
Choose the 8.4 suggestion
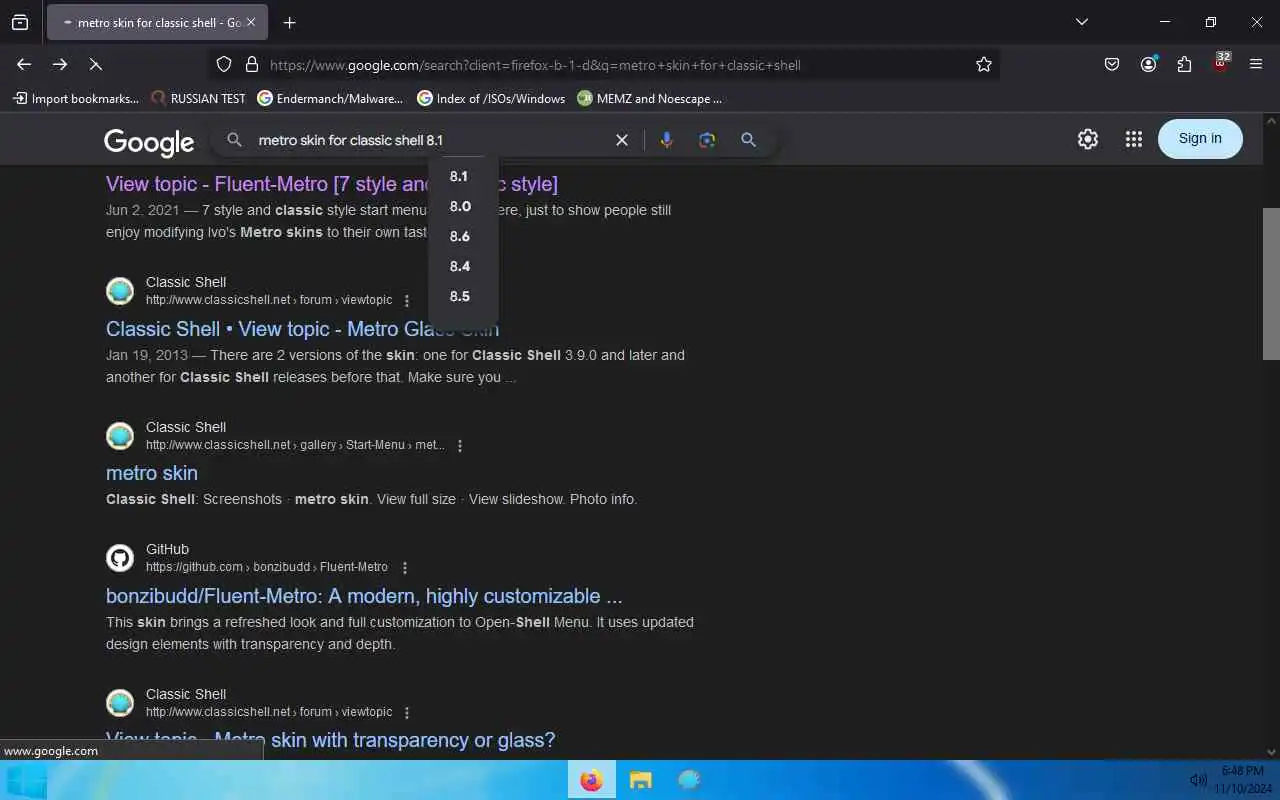pos(463,266)
